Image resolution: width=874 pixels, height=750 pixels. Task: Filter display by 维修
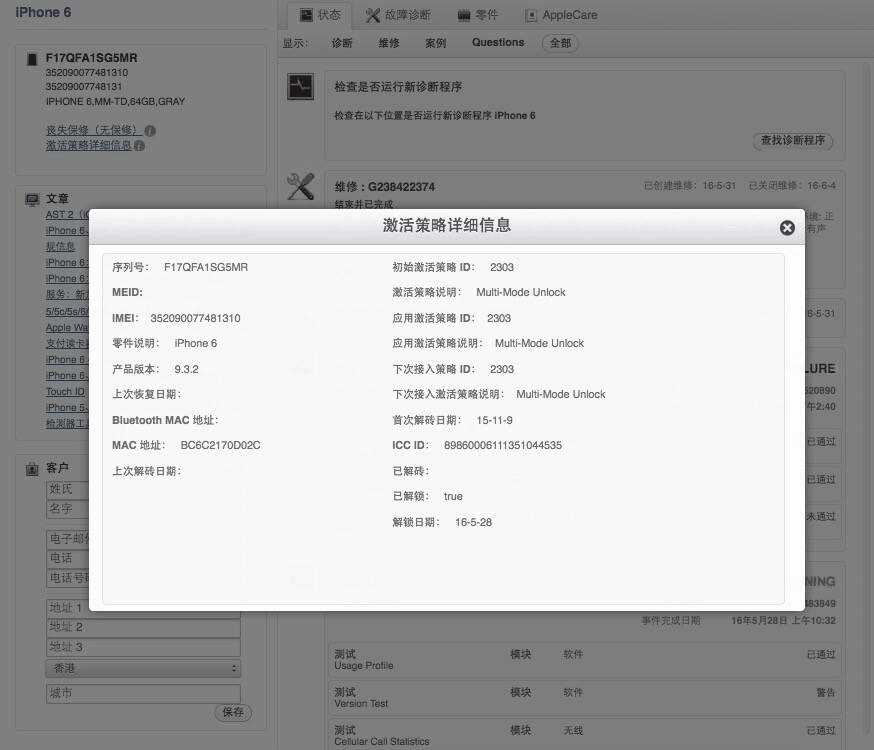pos(389,43)
